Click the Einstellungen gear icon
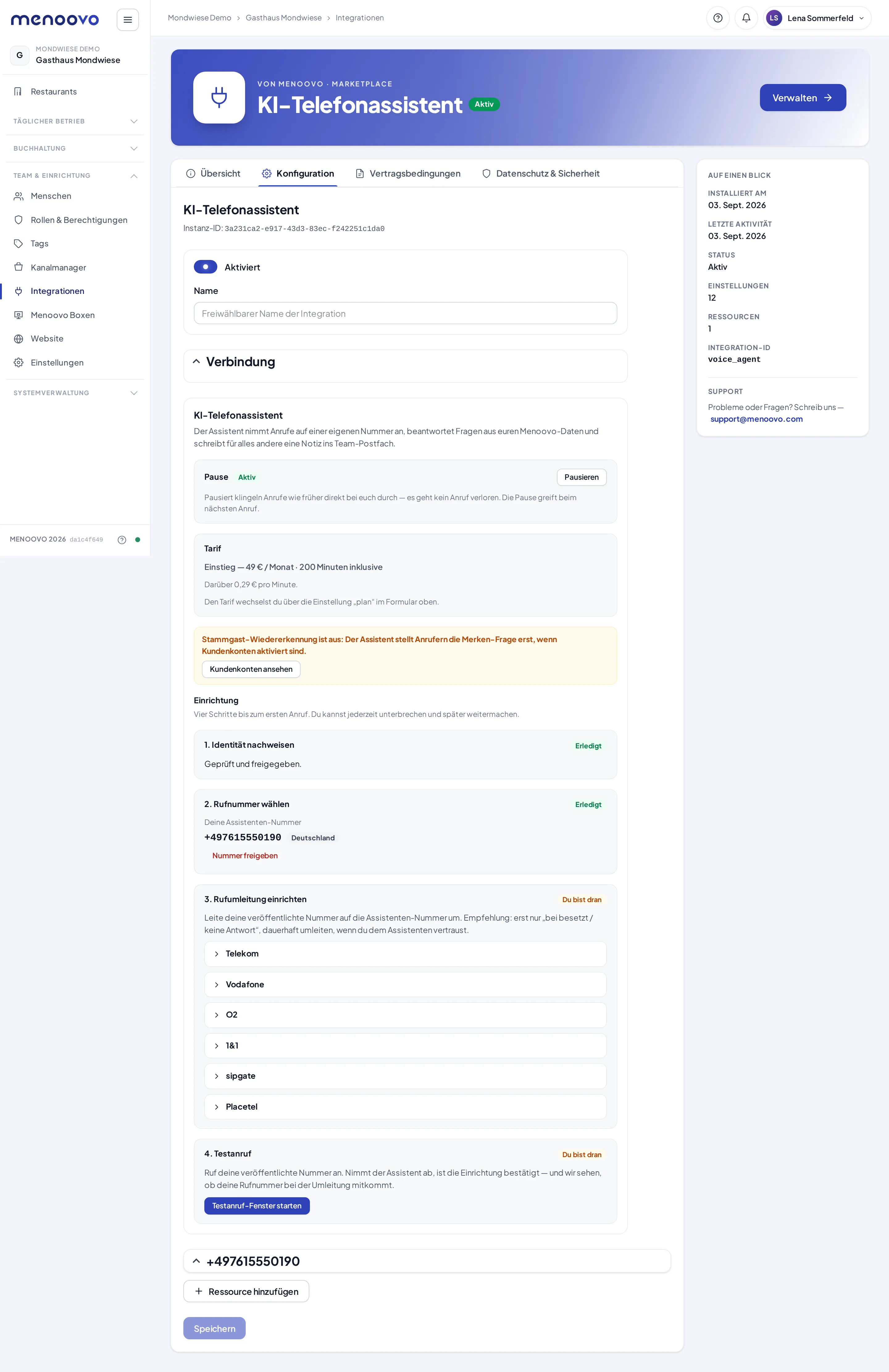The width and height of the screenshot is (889, 1372). point(19,362)
